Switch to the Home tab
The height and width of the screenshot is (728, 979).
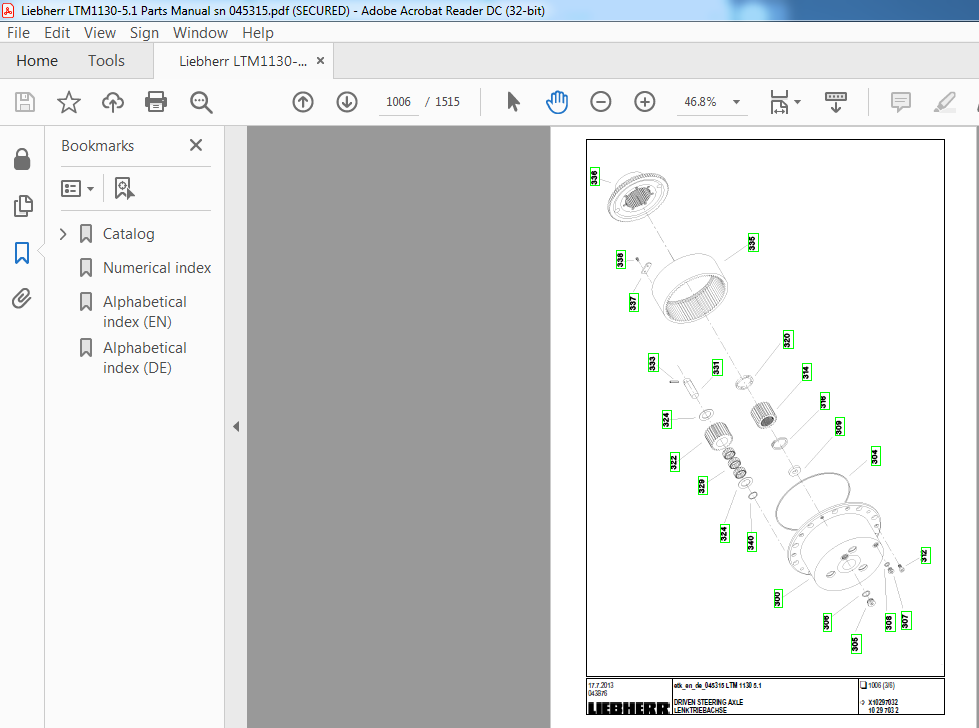point(37,61)
